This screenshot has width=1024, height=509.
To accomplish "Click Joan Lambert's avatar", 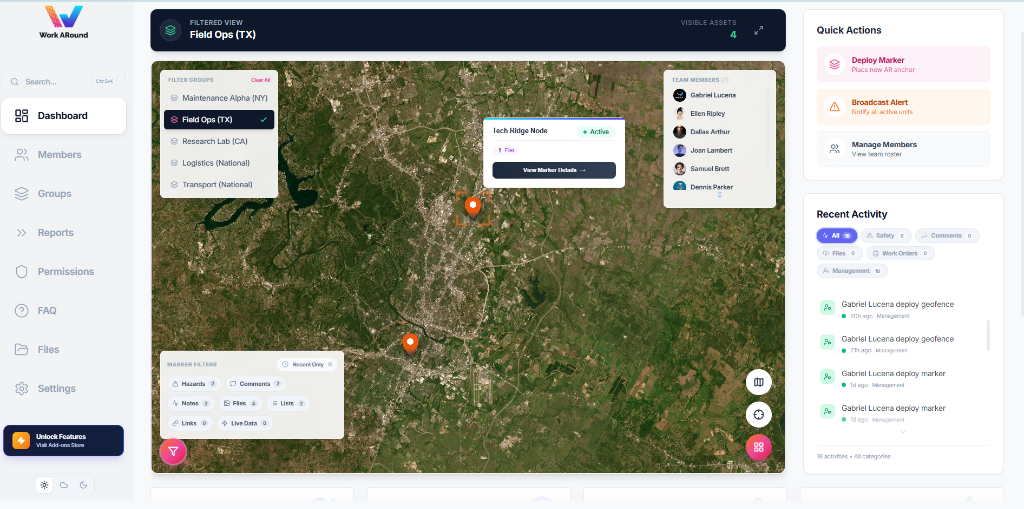I will (x=679, y=150).
